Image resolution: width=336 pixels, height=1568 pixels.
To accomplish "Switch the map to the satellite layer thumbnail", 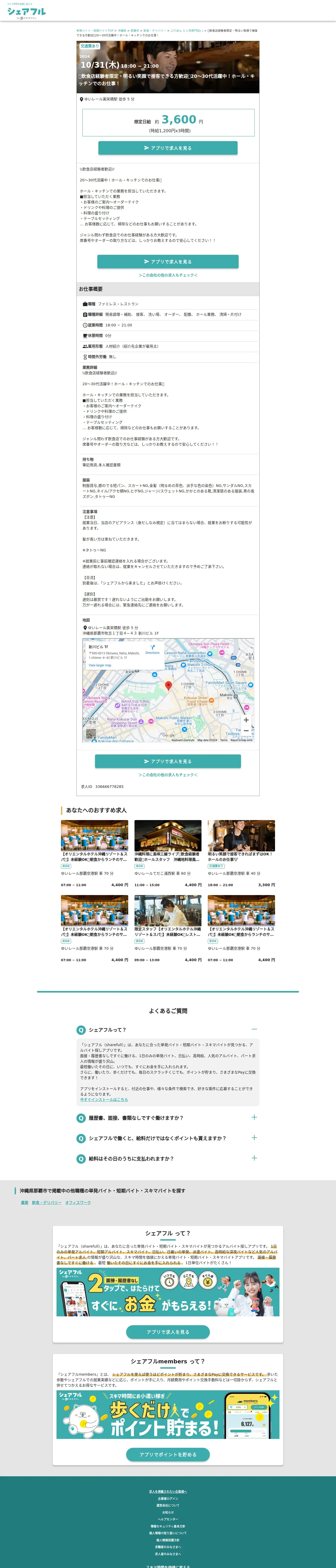I will (91, 734).
